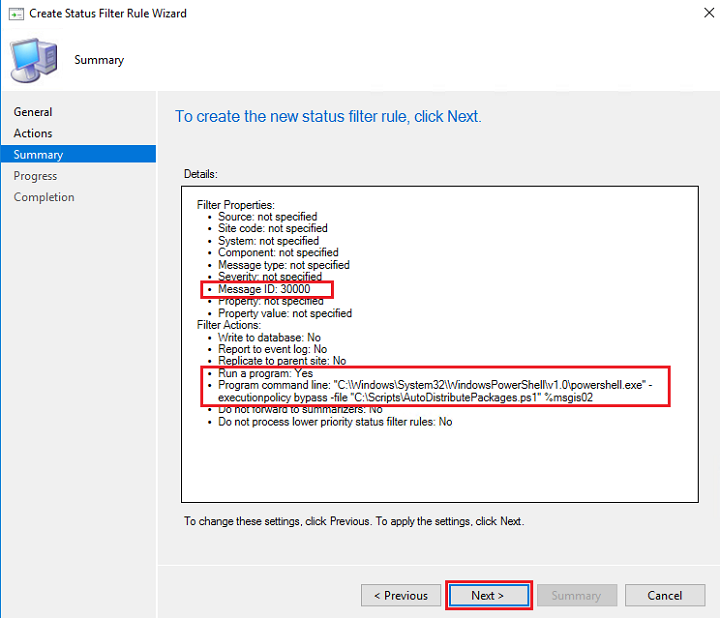Screen dimensions: 720x618
Task: Click the blue 'To create the new status filter rule' heading
Action: (328, 117)
